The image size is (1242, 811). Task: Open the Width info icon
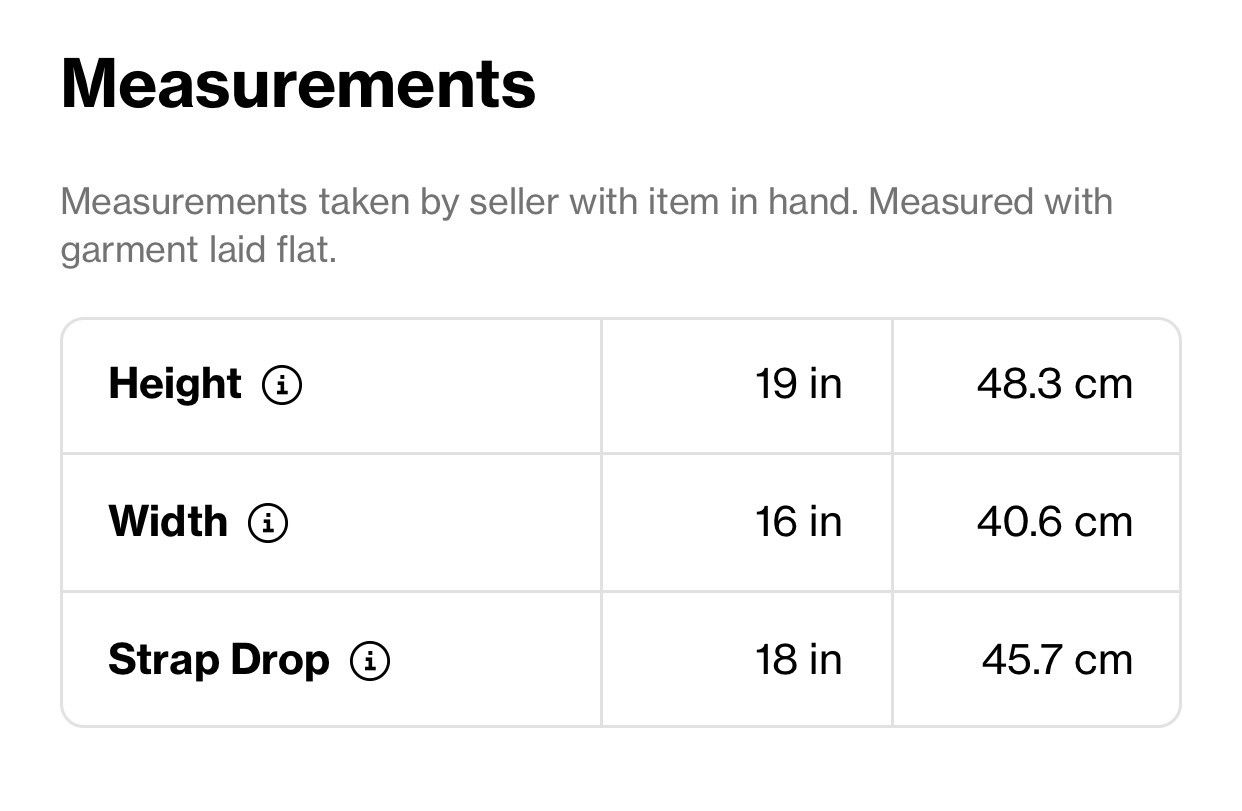pyautogui.click(x=268, y=523)
